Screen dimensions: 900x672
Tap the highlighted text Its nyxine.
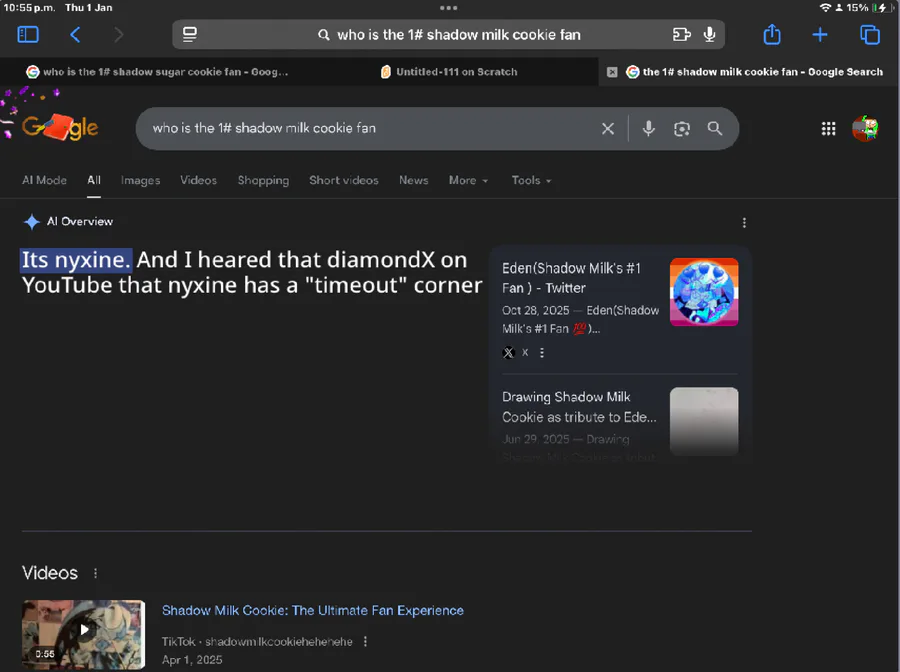point(76,260)
